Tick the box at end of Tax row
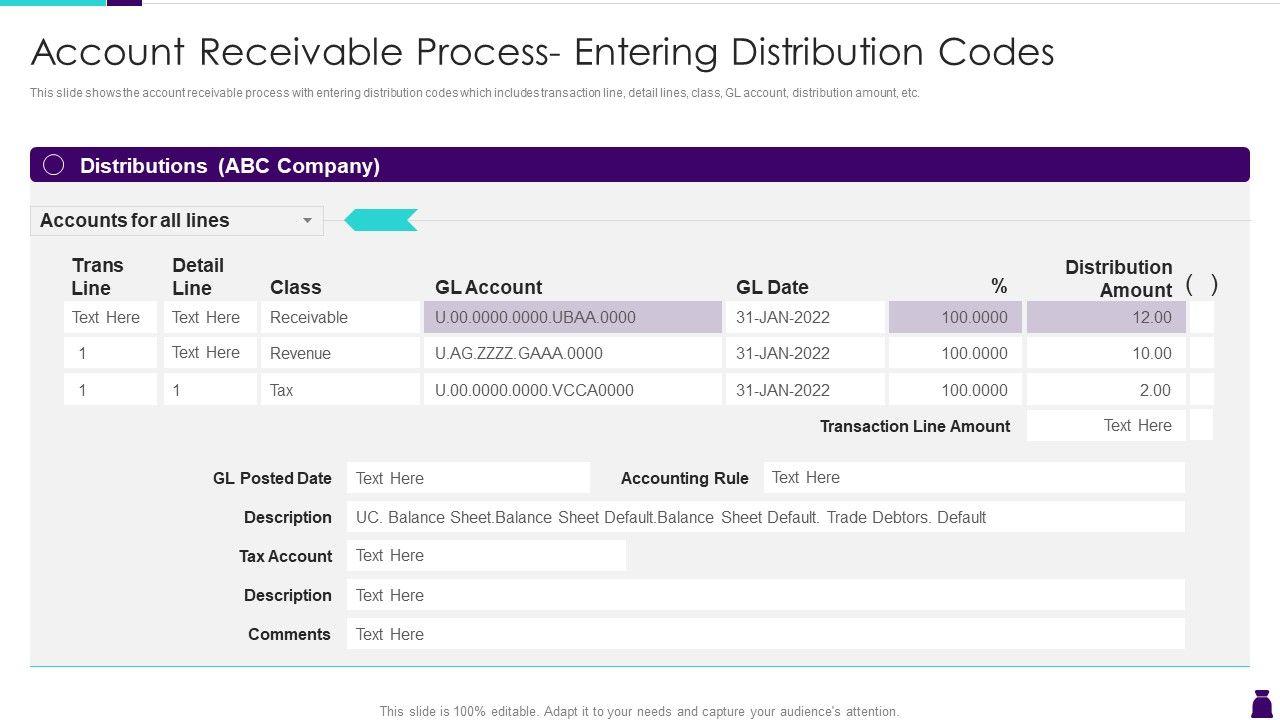 tap(1201, 390)
